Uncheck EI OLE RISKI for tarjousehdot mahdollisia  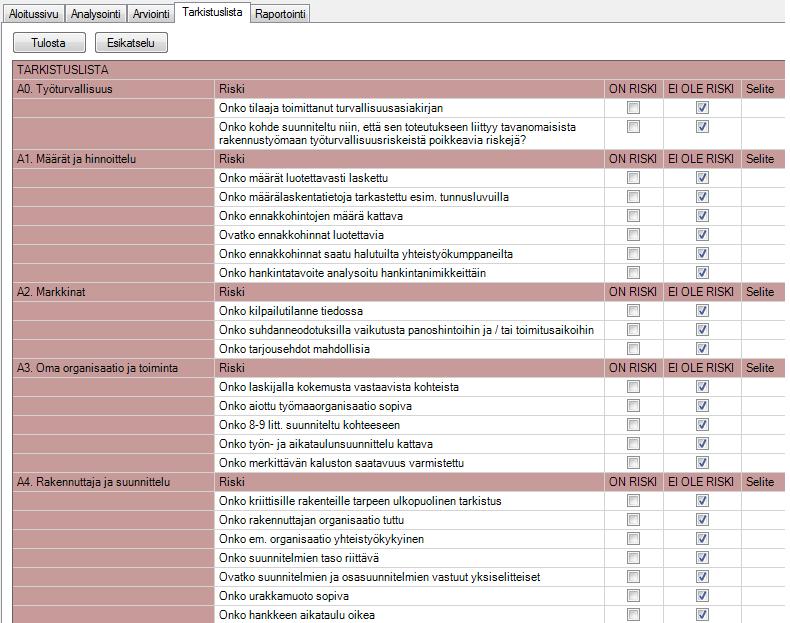702,349
